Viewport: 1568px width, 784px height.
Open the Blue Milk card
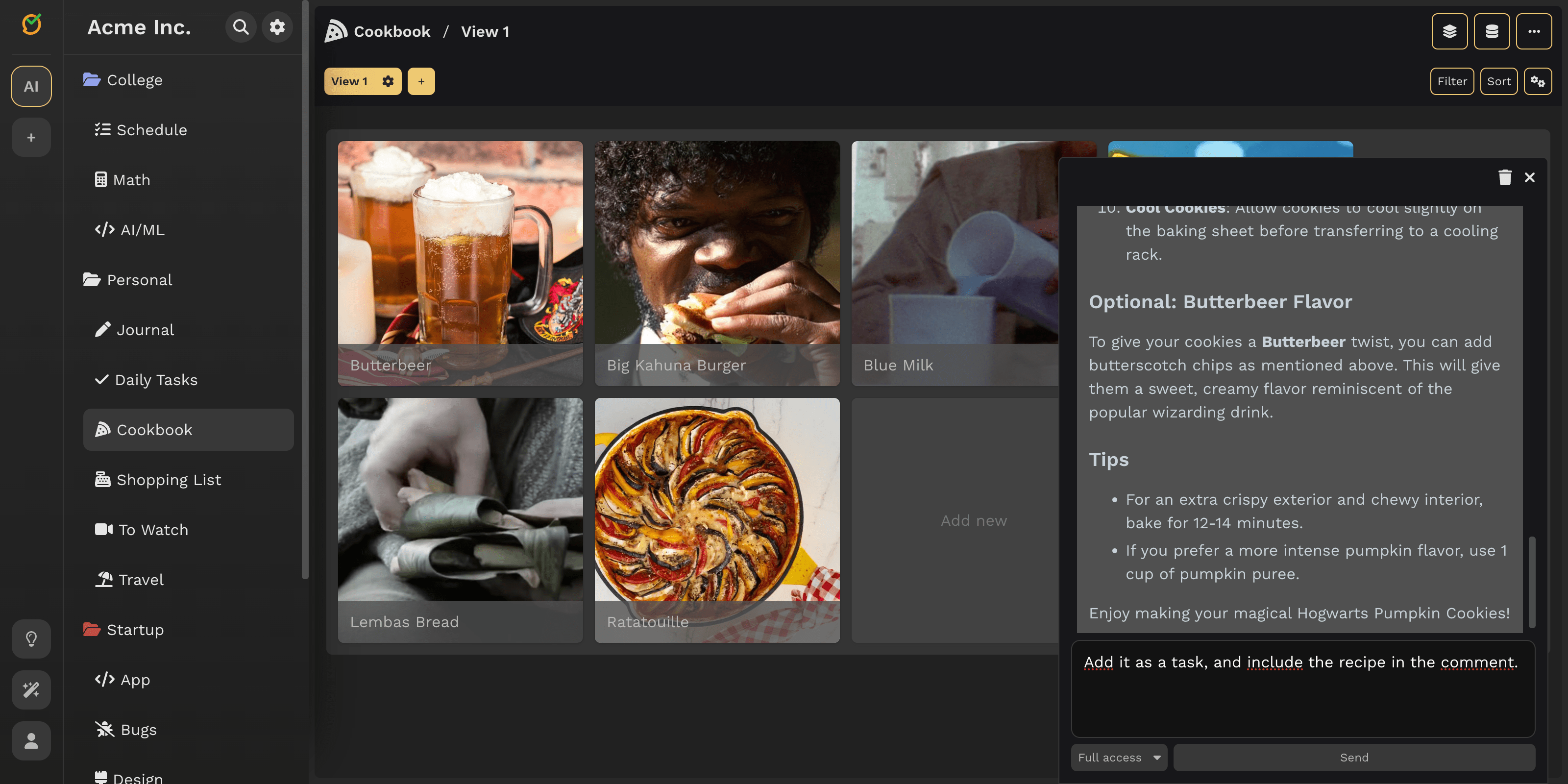(x=955, y=263)
